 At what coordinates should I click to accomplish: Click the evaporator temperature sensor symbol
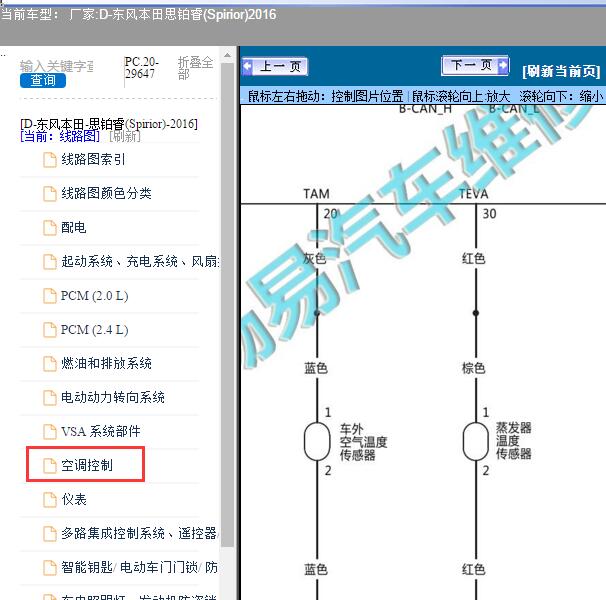pyautogui.click(x=476, y=441)
